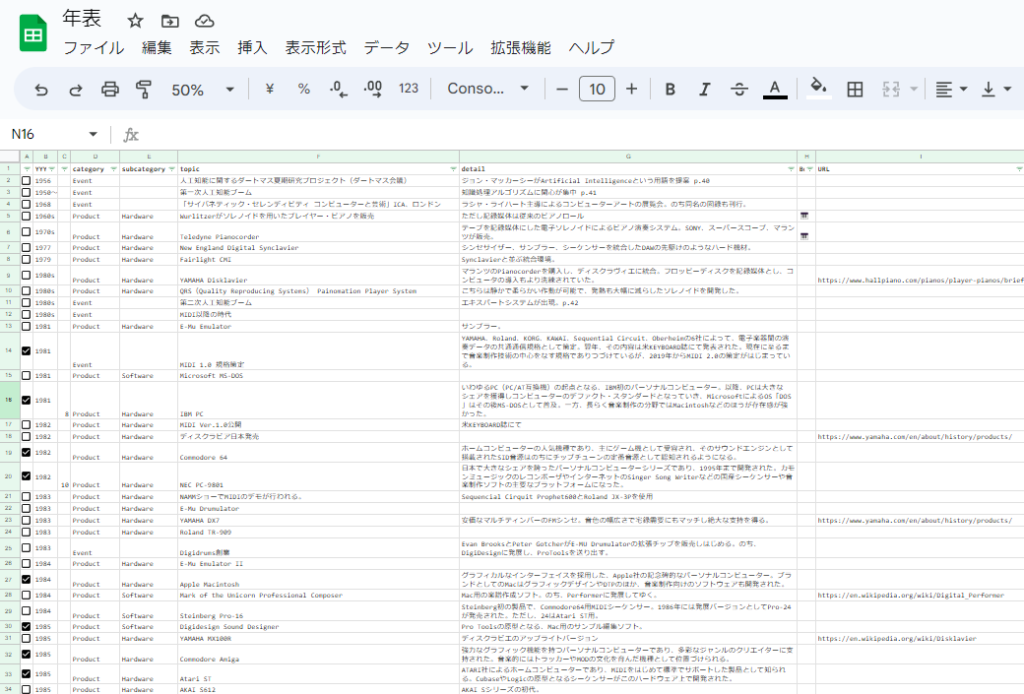Uncheck the checkbox in row 20 (NEC PC-9801)
1024x694 pixels.
click(x=26, y=477)
